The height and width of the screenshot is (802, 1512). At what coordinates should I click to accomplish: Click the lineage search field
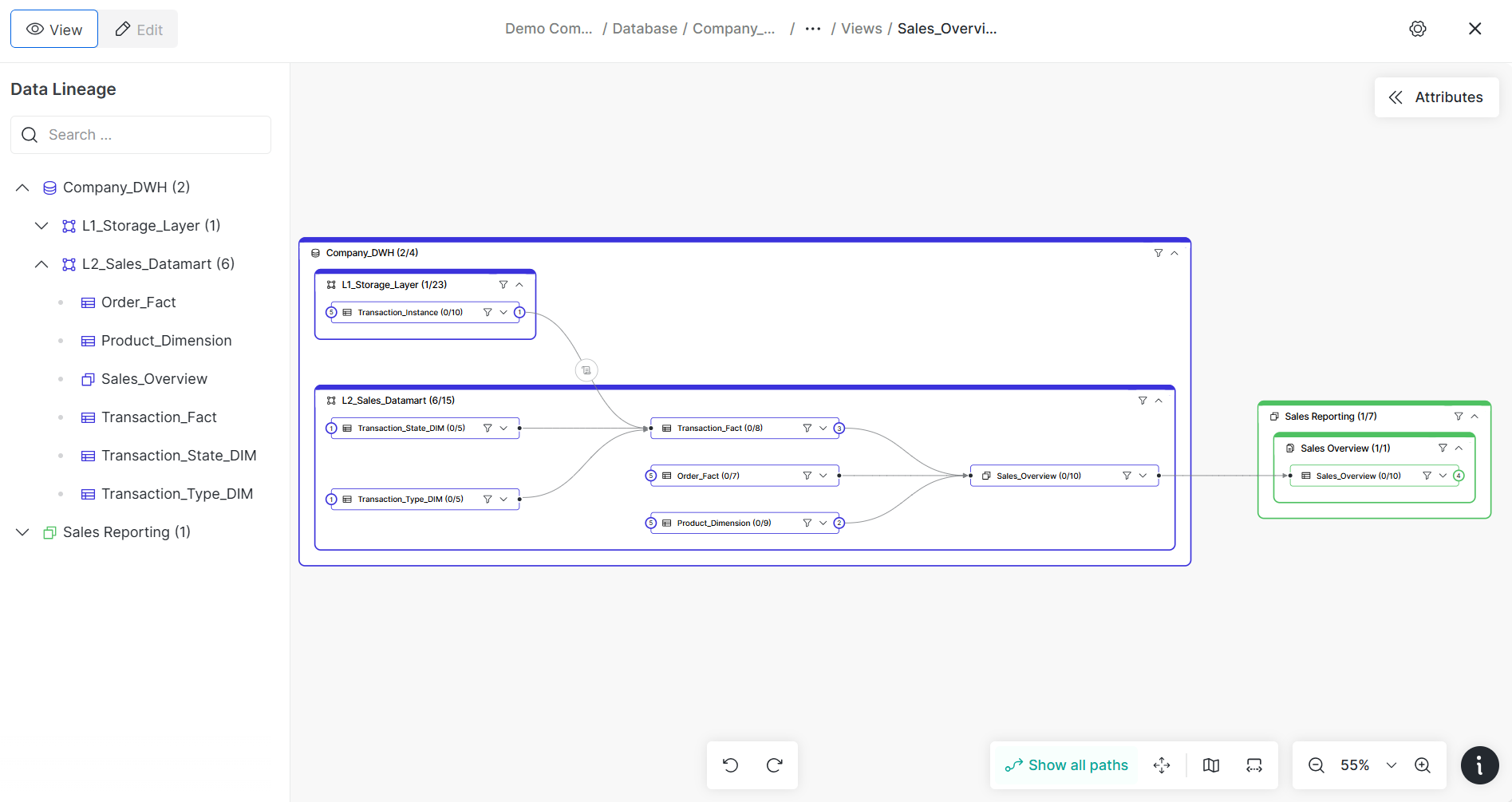[141, 135]
